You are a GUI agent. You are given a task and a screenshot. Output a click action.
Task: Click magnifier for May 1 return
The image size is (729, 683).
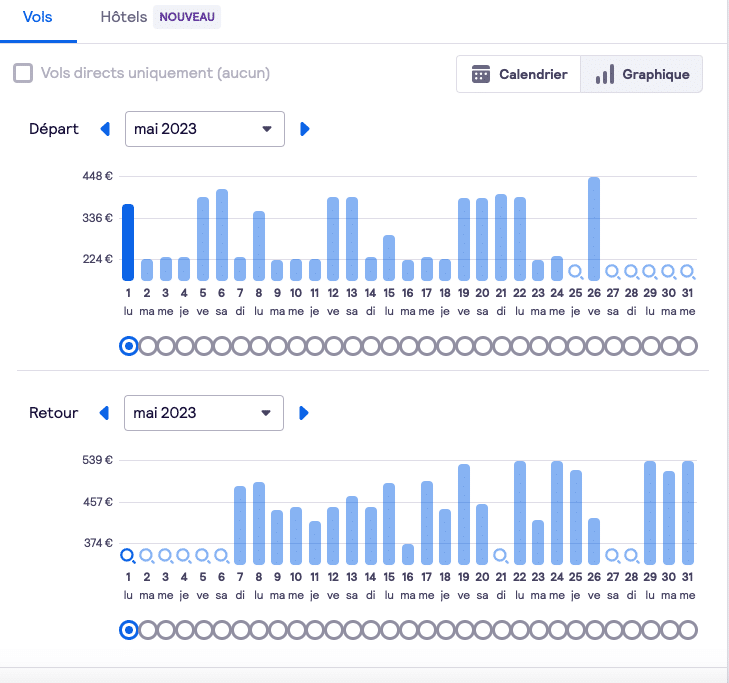128,555
